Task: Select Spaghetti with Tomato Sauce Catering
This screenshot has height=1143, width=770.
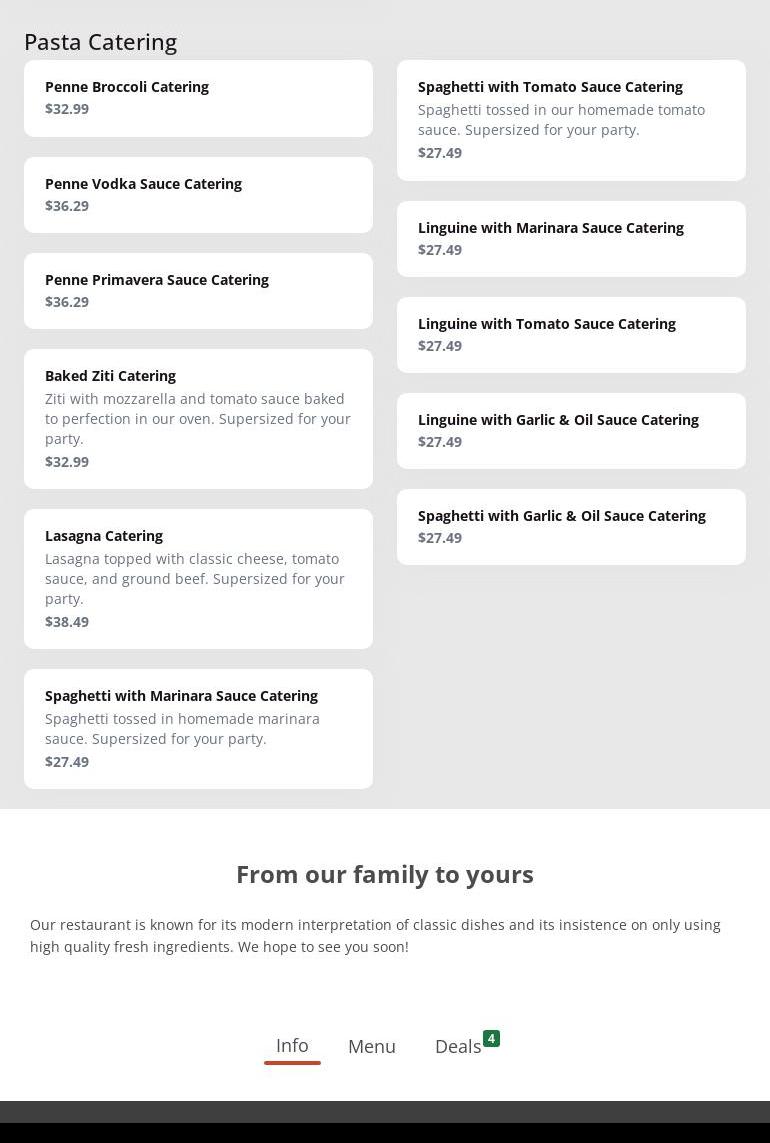Action: point(571,120)
